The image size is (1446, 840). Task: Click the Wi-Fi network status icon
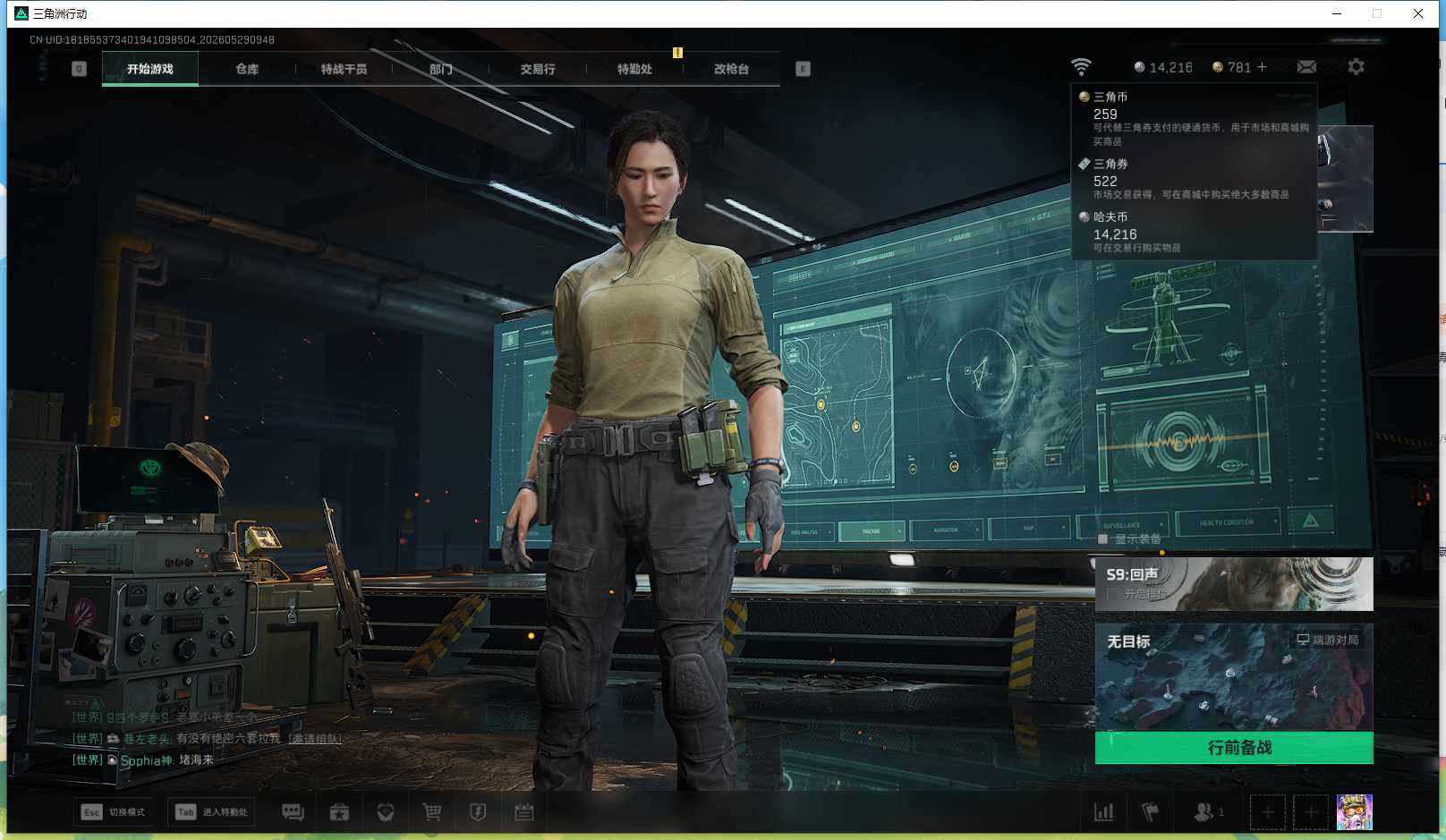pos(1081,67)
